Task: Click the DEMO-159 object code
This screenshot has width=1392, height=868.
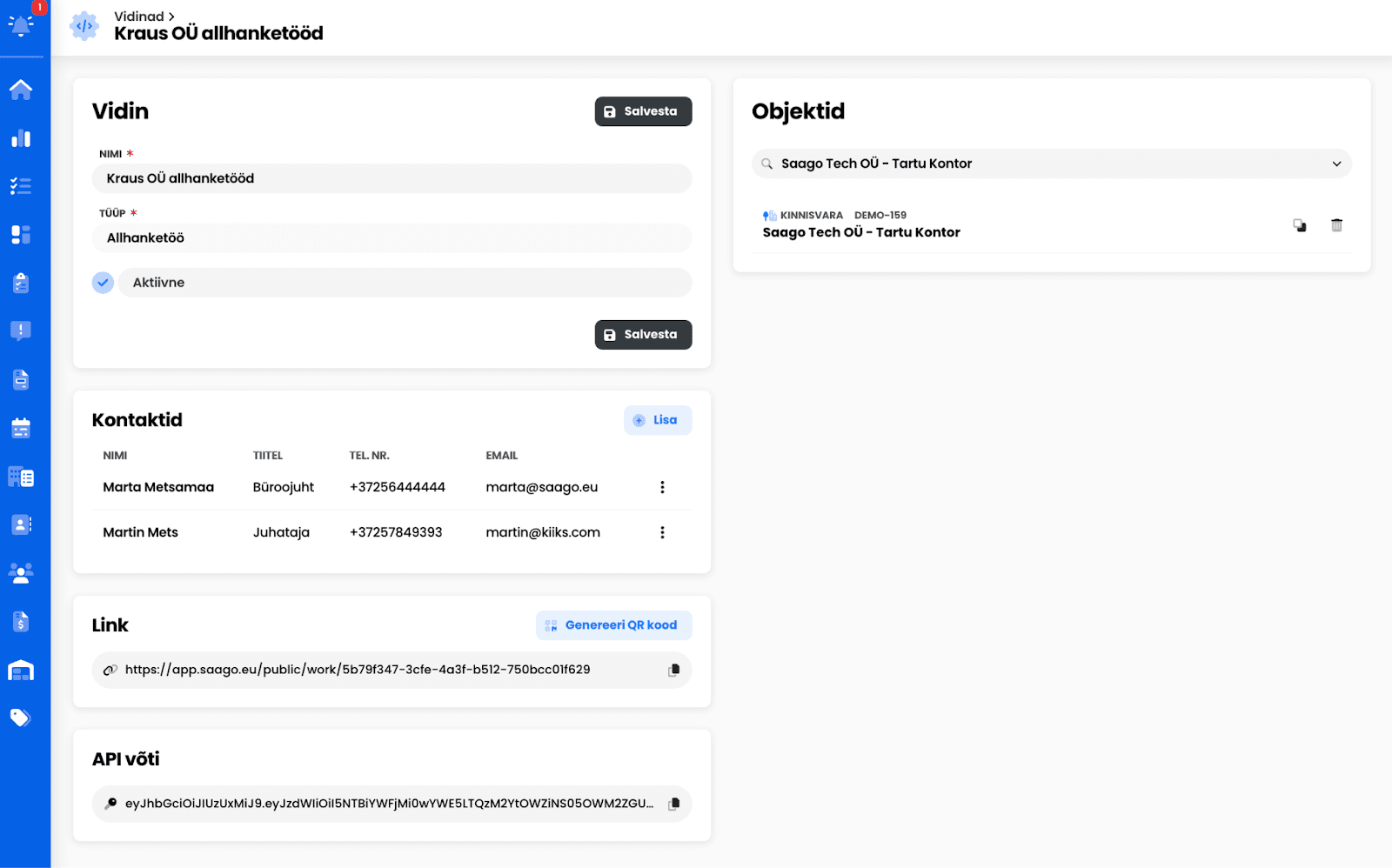Action: tap(880, 215)
